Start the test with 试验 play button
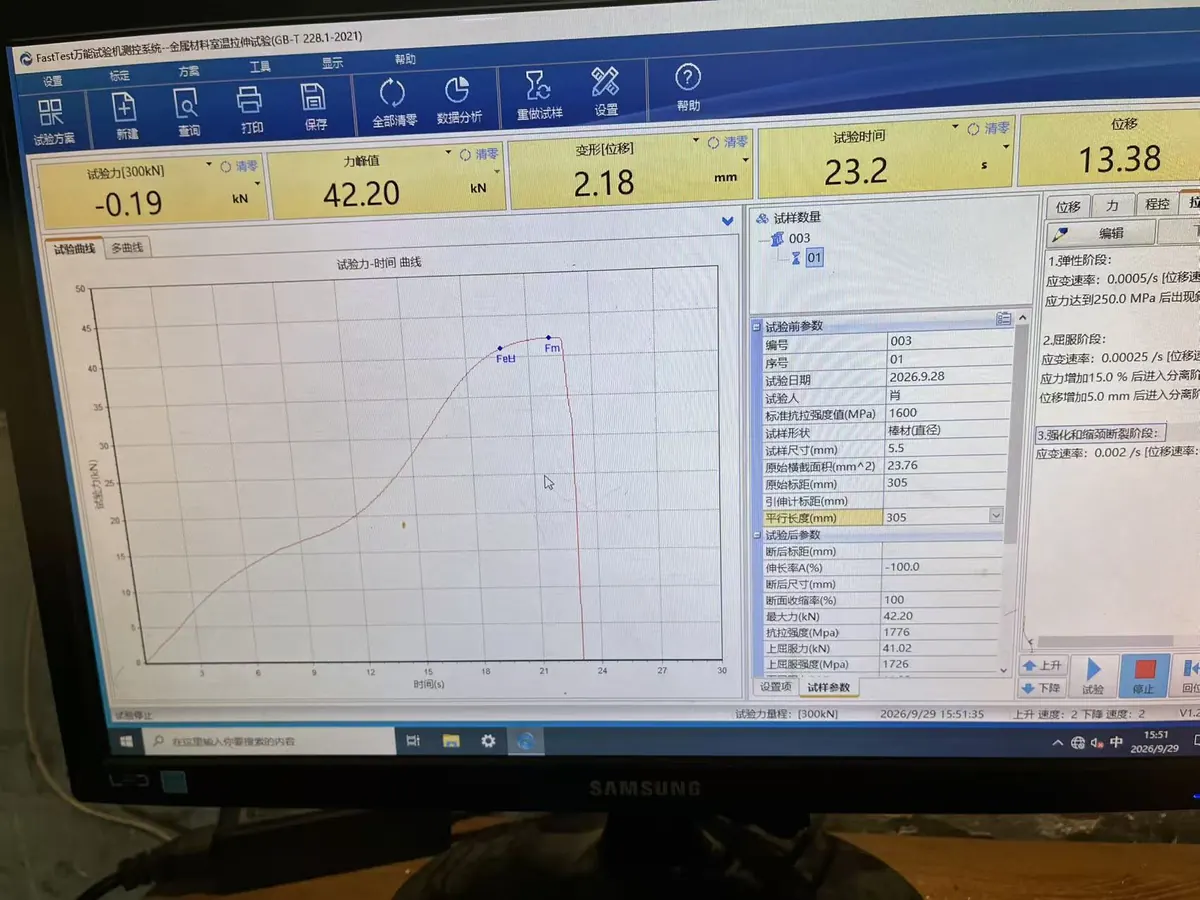This screenshot has width=1200, height=900. coord(1094,675)
